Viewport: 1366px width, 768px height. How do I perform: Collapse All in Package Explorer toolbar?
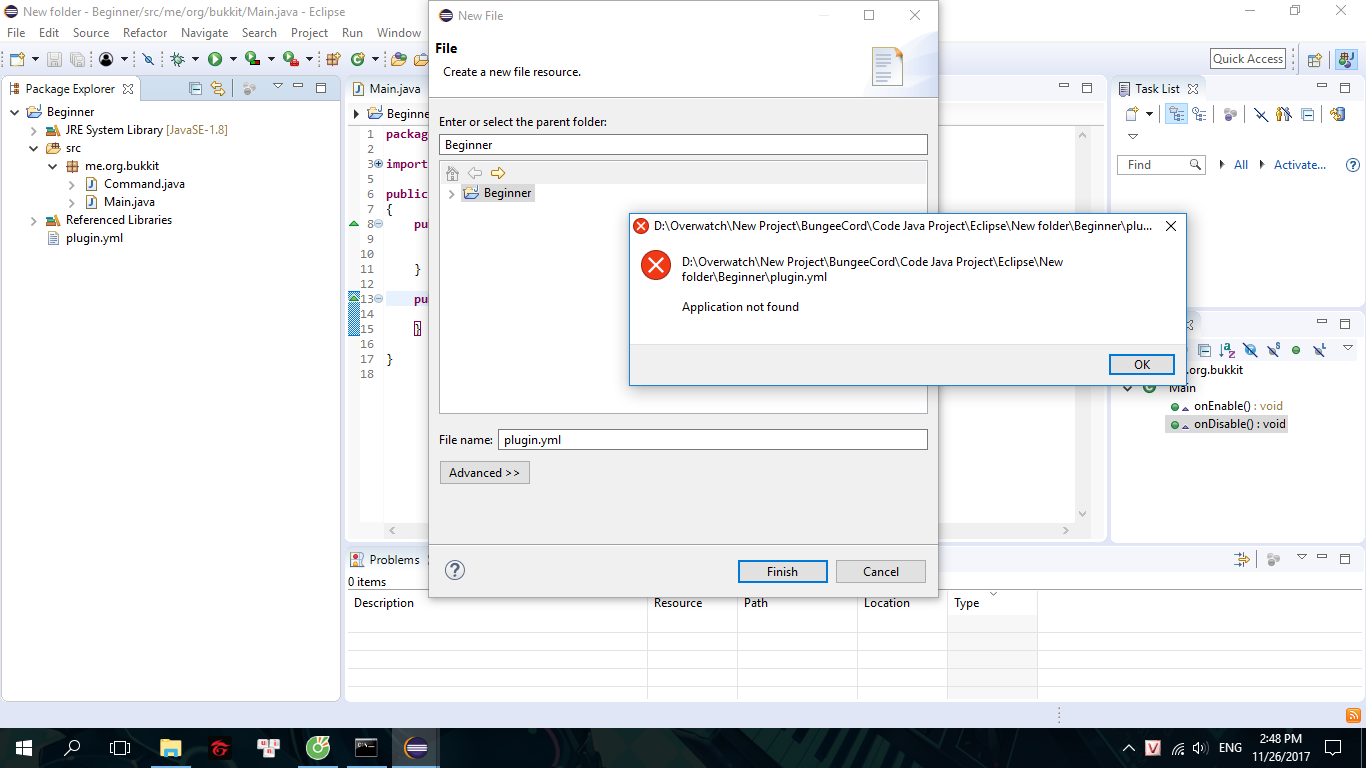tap(195, 88)
